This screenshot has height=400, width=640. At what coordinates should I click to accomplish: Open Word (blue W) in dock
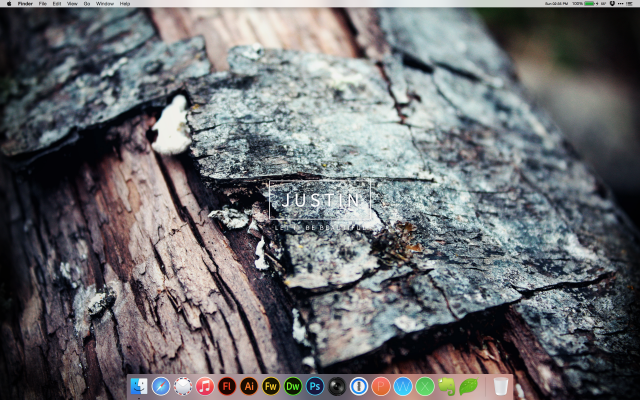point(403,386)
